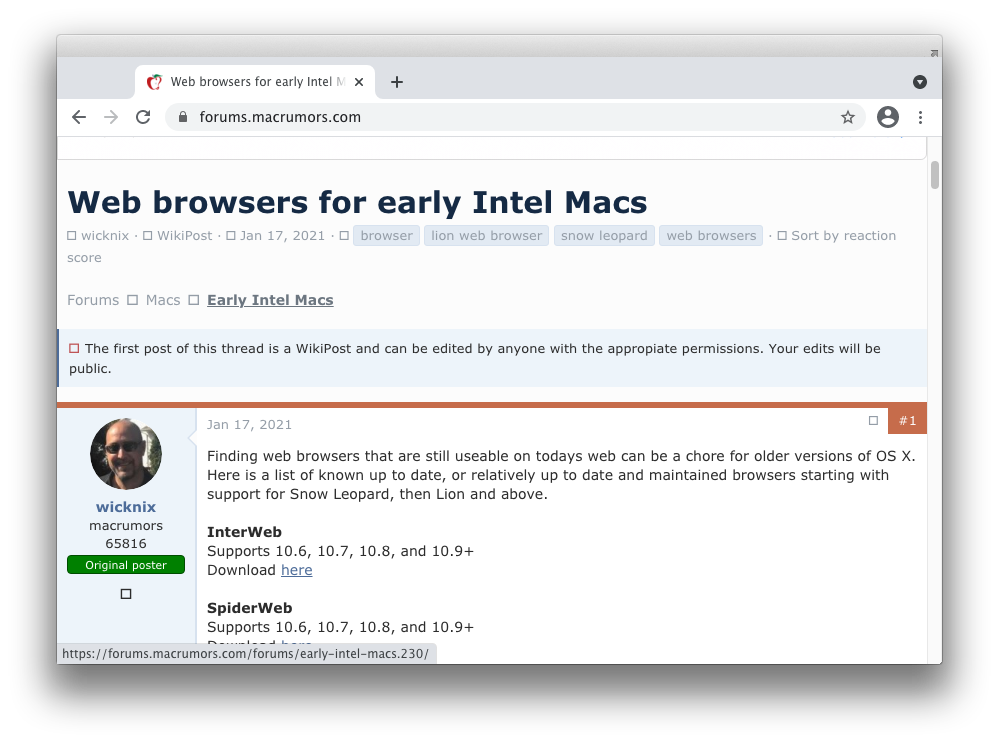
Task: Click the padlock site security icon
Action: pyautogui.click(x=183, y=117)
